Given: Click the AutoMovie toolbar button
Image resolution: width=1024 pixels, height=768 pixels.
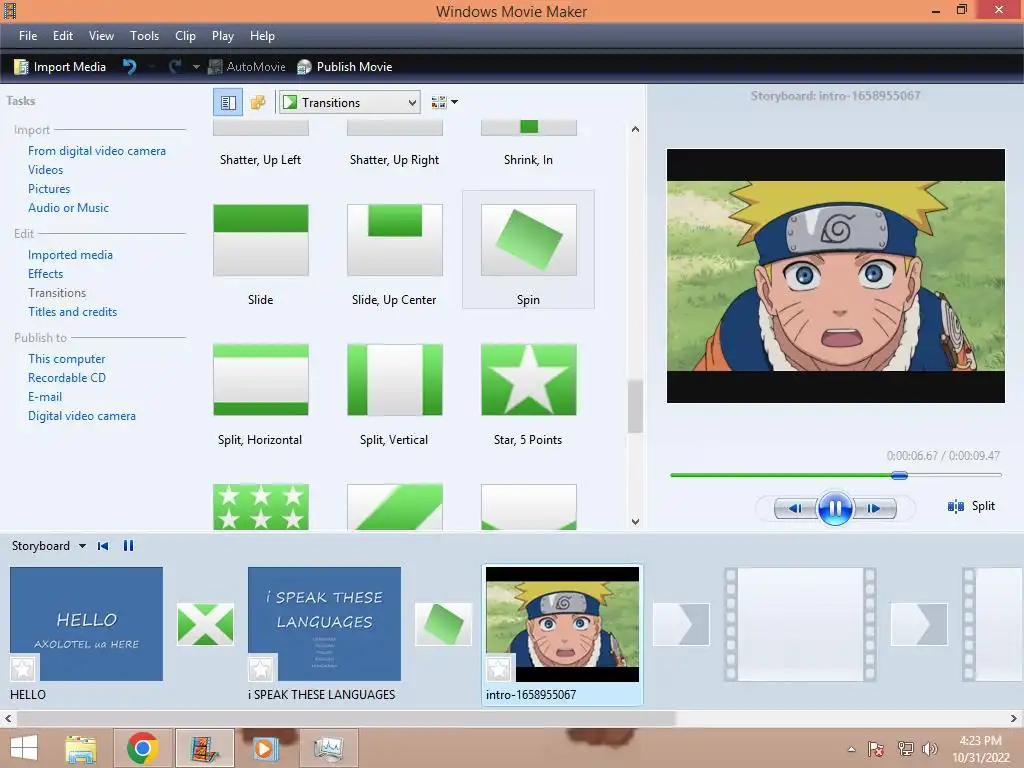Looking at the screenshot, I should pyautogui.click(x=247, y=67).
